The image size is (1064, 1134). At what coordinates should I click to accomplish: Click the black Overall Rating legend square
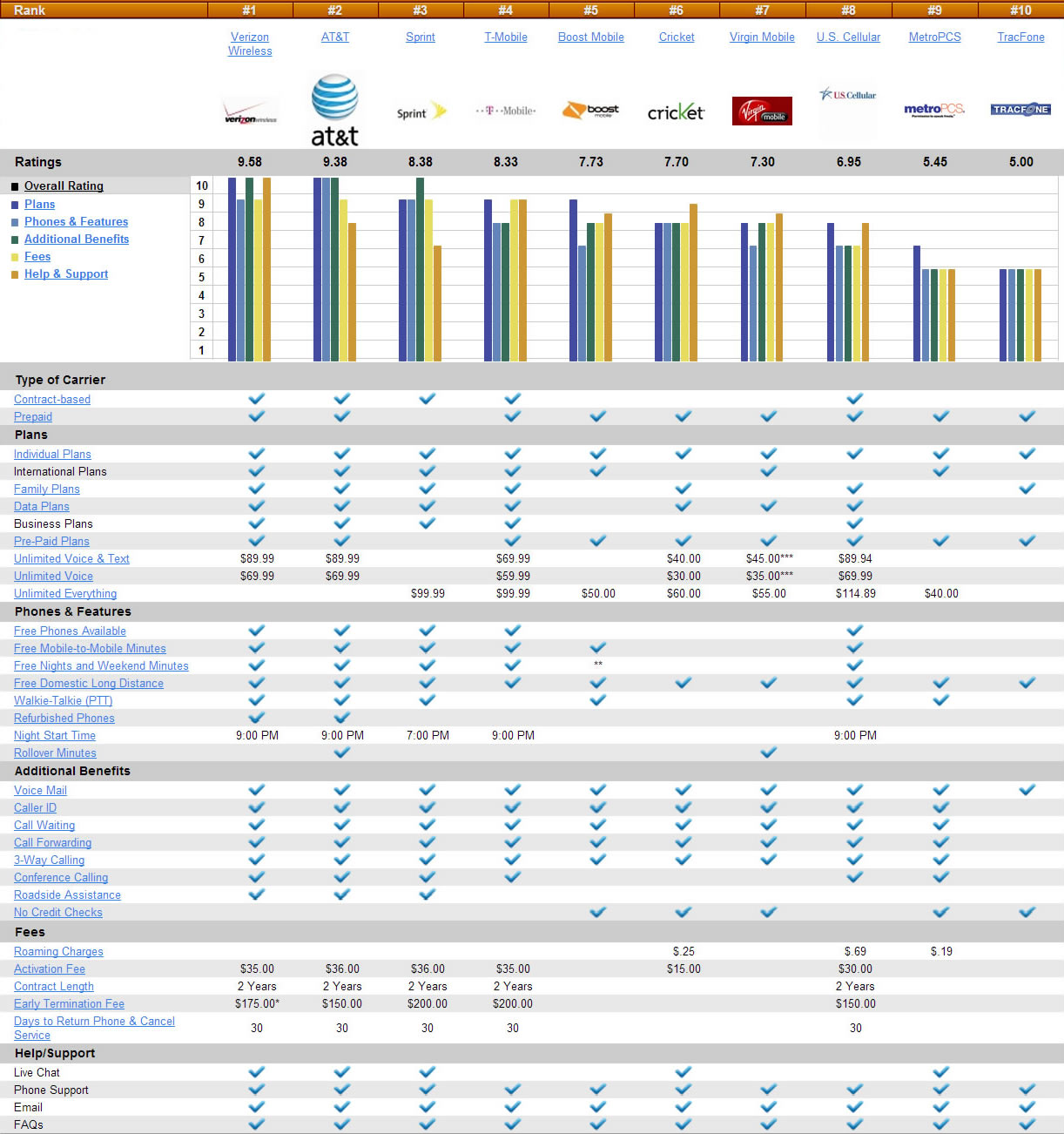(15, 186)
